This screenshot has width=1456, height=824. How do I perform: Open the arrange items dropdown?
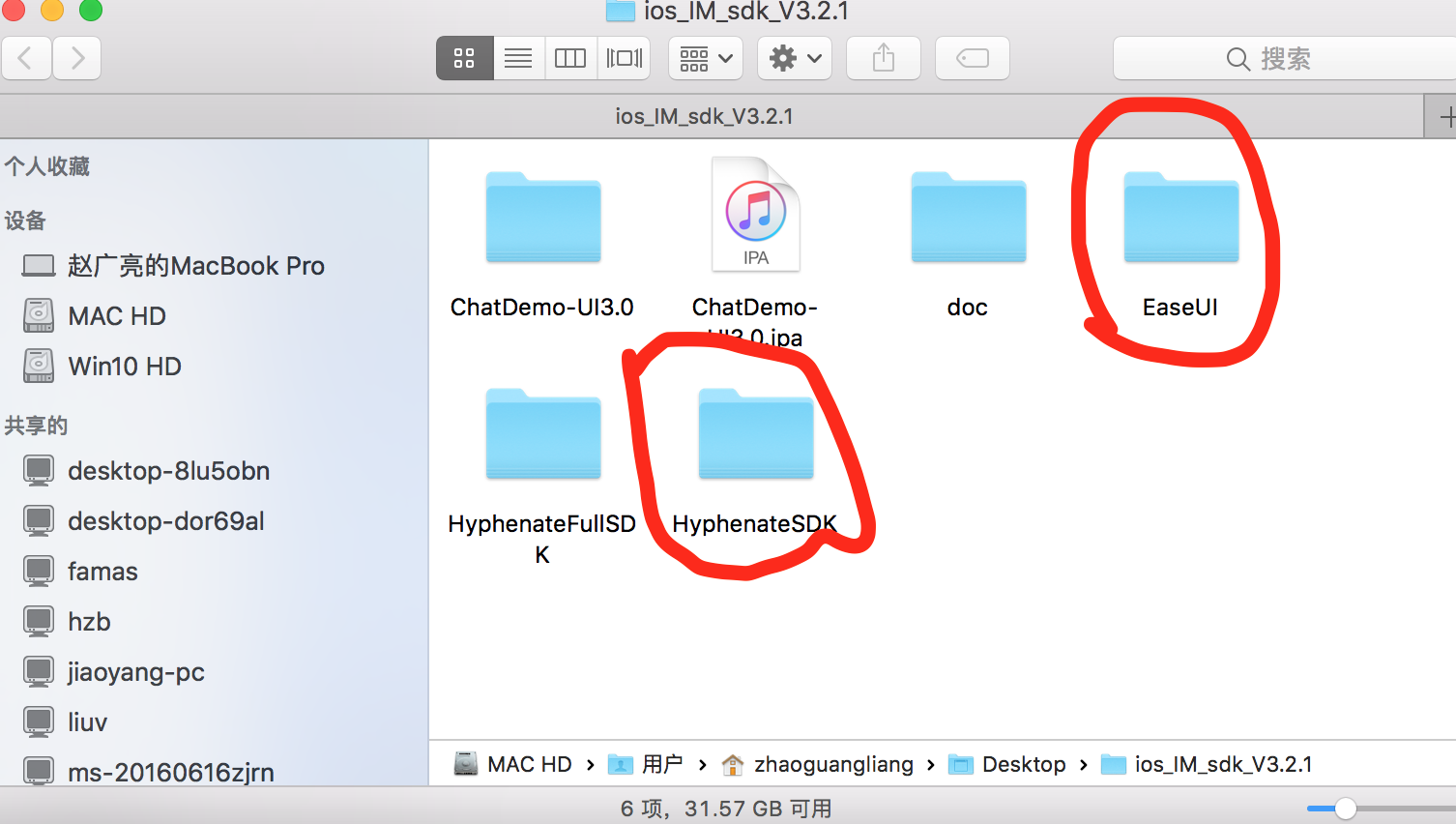click(x=706, y=59)
